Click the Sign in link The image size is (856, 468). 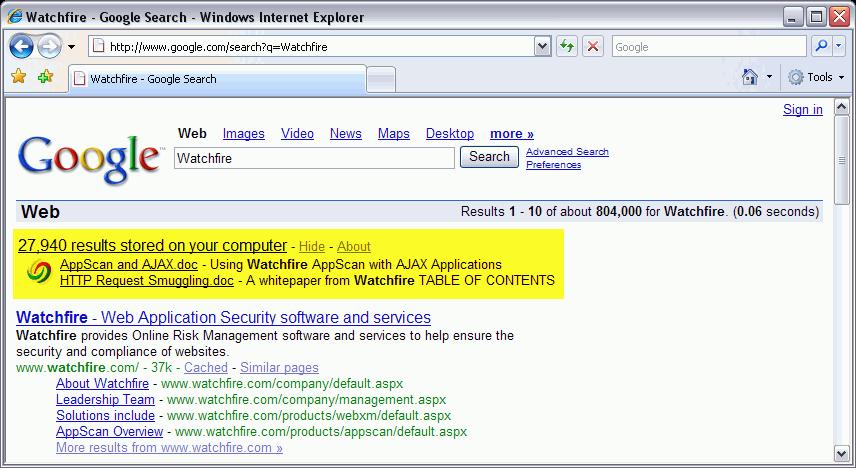pyautogui.click(x=802, y=109)
